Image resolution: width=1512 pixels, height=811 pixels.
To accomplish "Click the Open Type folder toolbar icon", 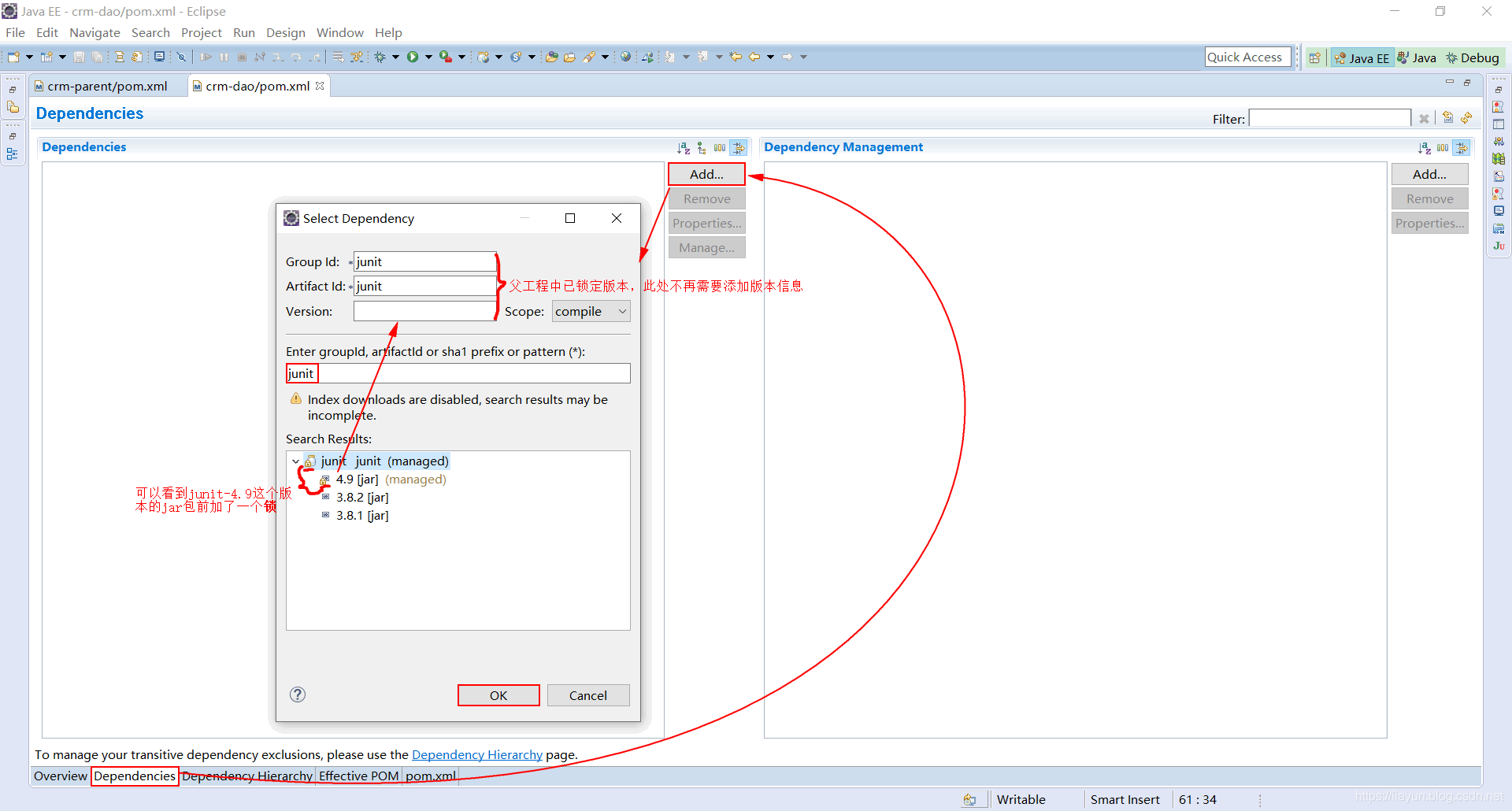I will 552,57.
